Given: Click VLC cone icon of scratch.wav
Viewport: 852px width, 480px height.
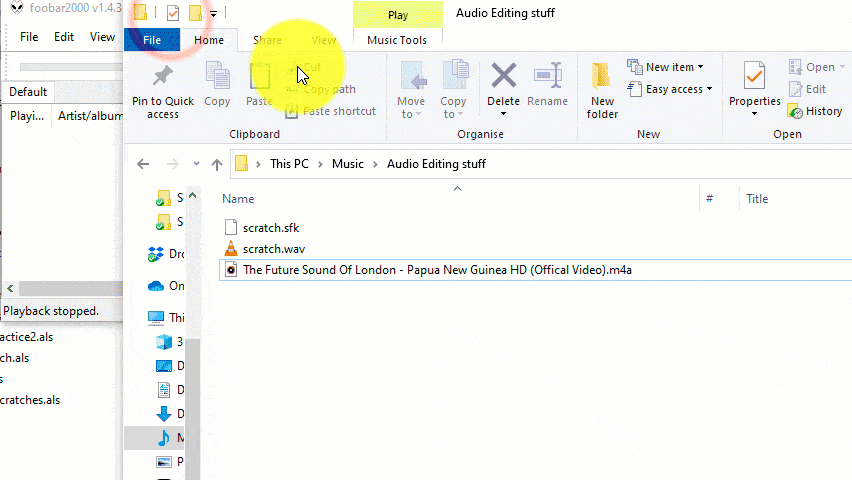Looking at the screenshot, I should 231,248.
